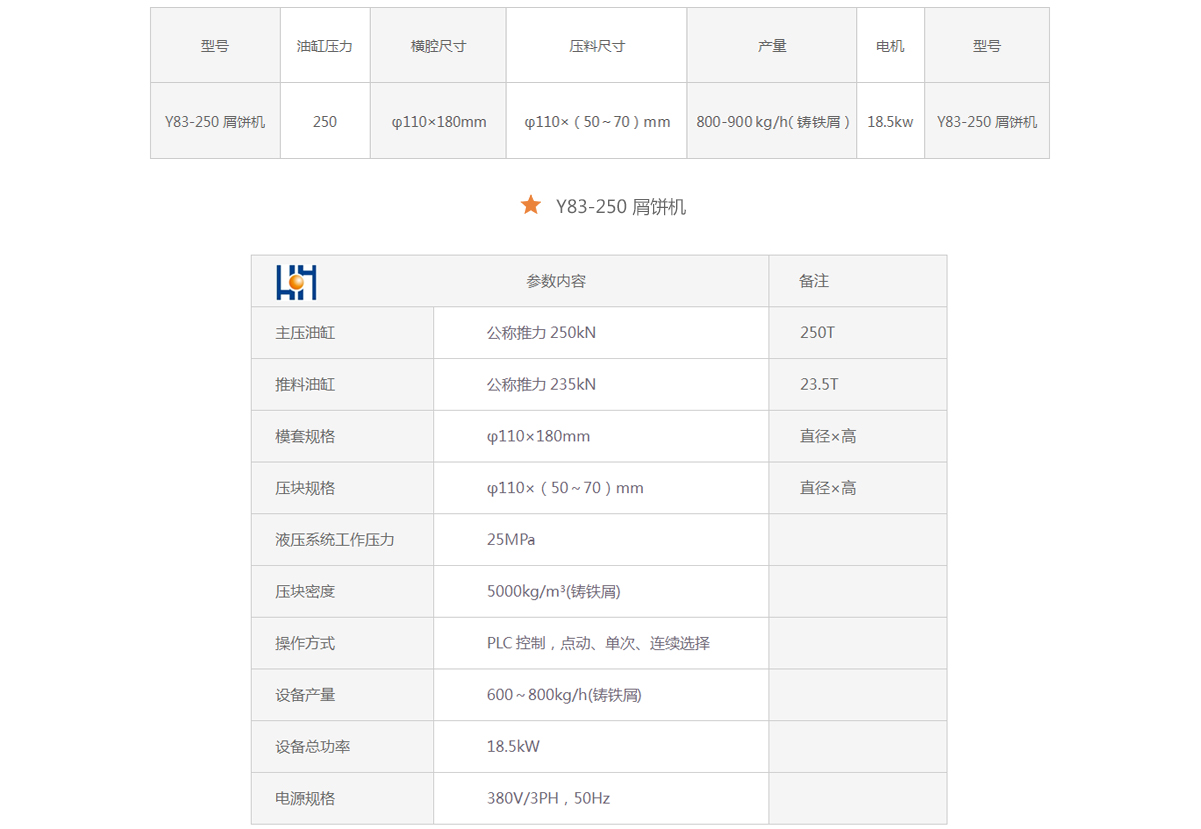Image resolution: width=1201 pixels, height=829 pixels.
Task: Click the 参数内容 header cell
Action: pyautogui.click(x=556, y=281)
